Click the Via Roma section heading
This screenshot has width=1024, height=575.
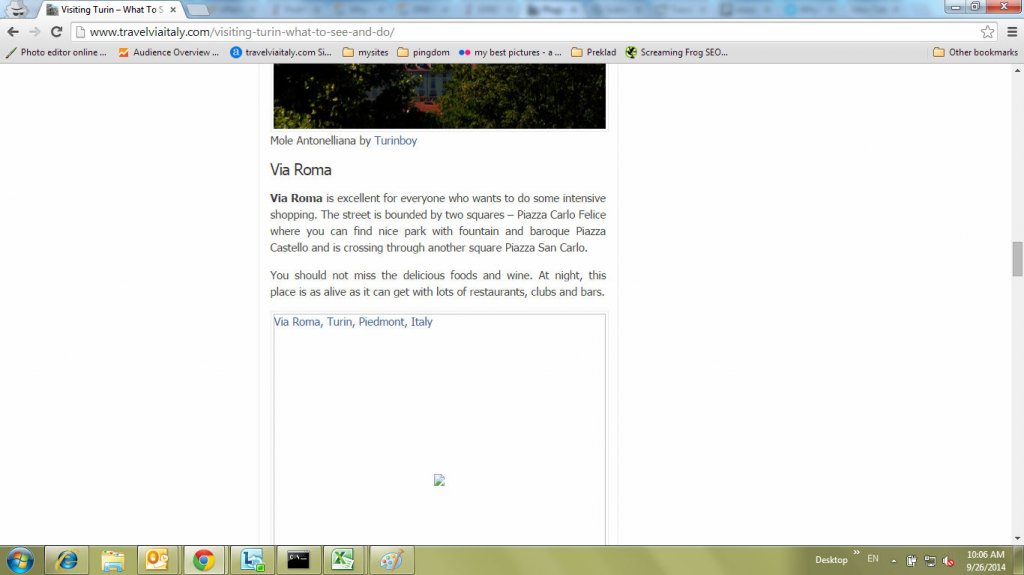(x=300, y=170)
